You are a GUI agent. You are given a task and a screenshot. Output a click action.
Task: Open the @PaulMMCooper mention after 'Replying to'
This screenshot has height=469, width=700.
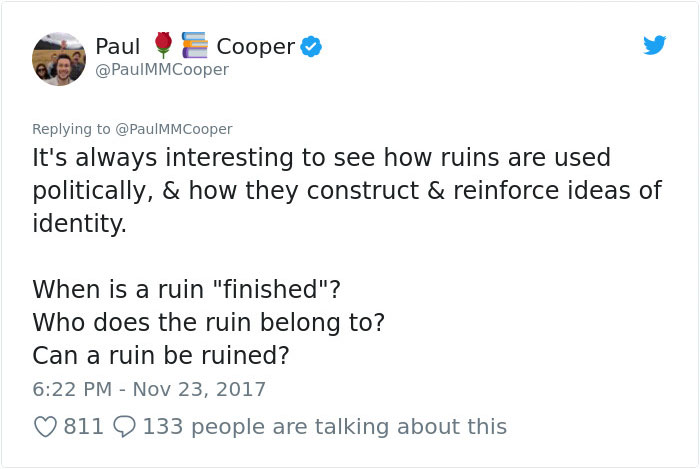pos(174,129)
